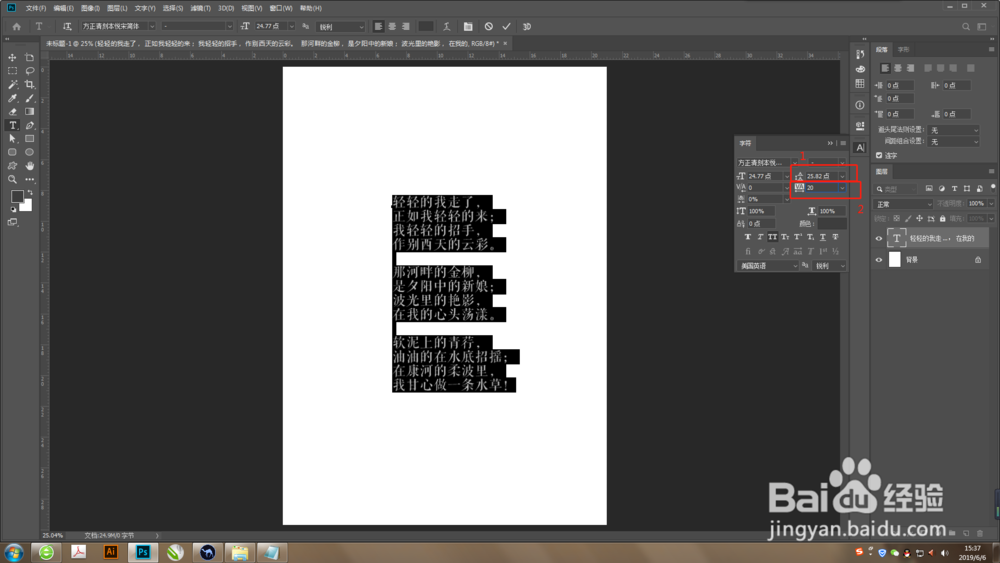Viewport: 1000px width, 563px height.
Task: Open Illustrator from the Windows taskbar
Action: (110, 552)
